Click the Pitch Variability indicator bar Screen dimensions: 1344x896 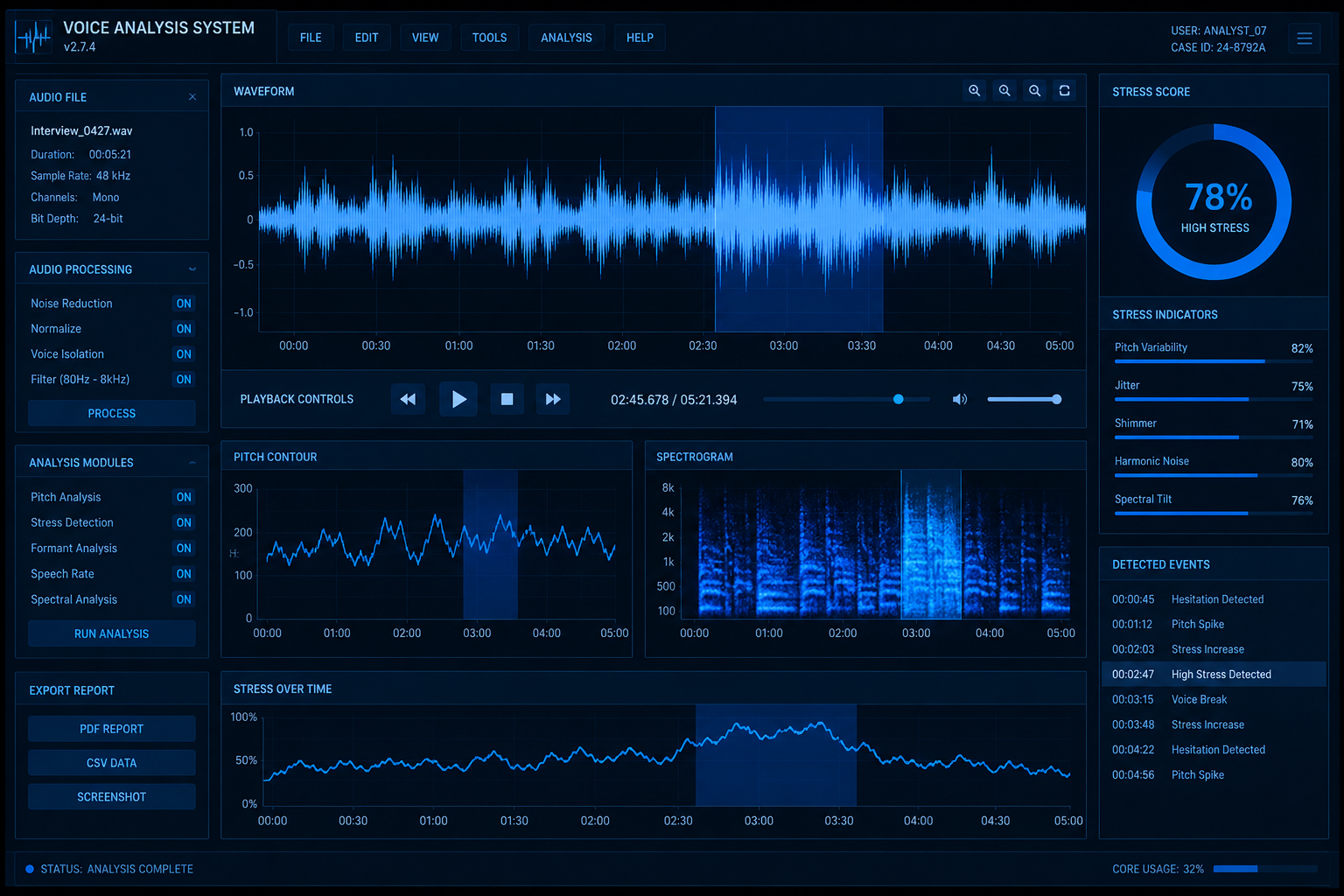click(1214, 361)
